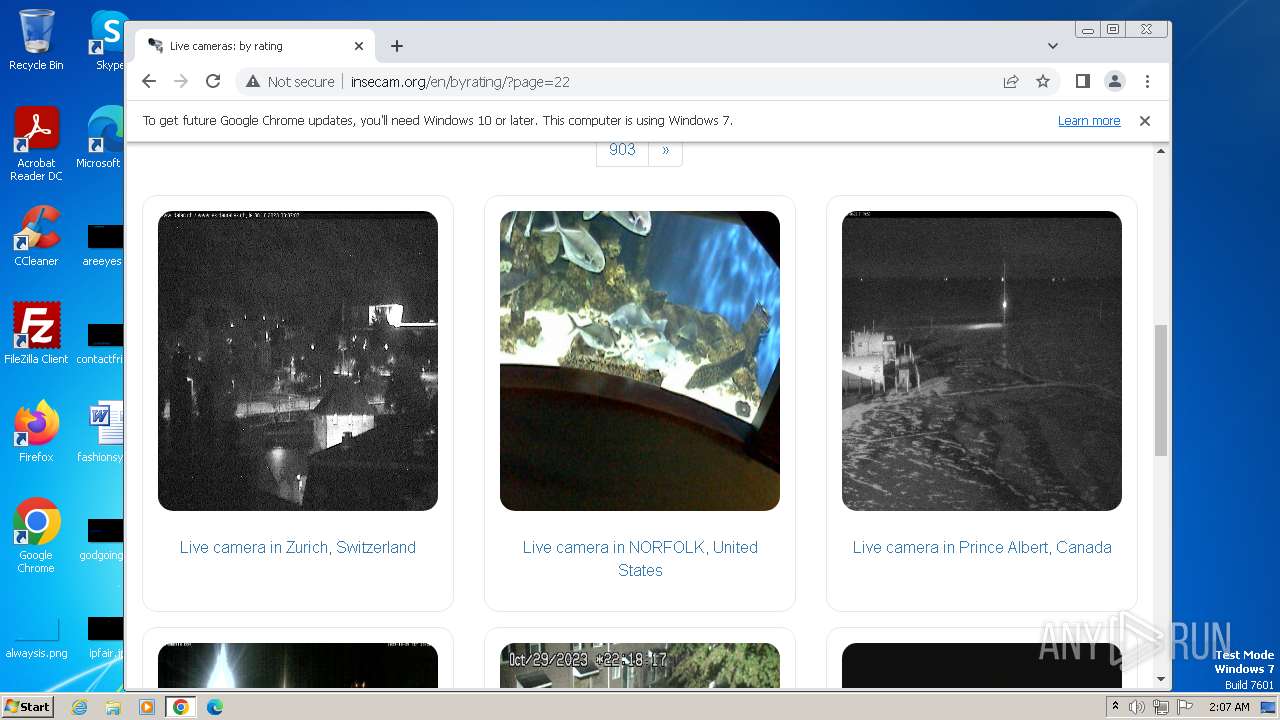Open Acrobat Reader DC desktop icon
This screenshot has width=1280, height=720.
tap(36, 144)
